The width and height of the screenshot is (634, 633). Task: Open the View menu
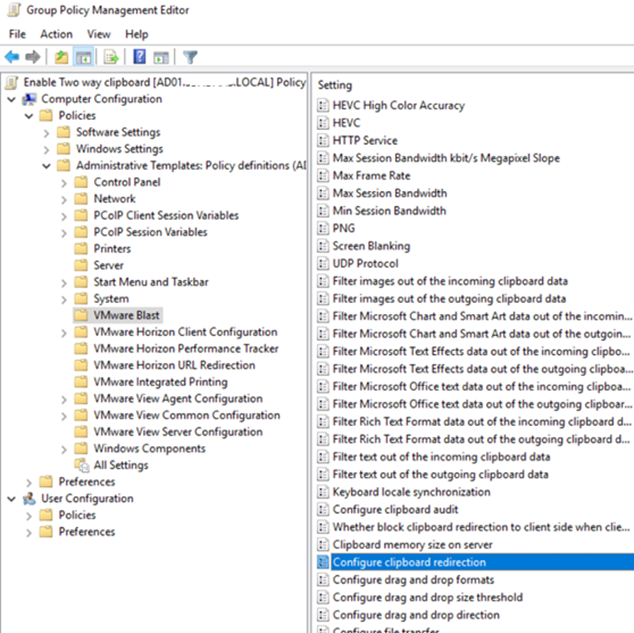(98, 34)
